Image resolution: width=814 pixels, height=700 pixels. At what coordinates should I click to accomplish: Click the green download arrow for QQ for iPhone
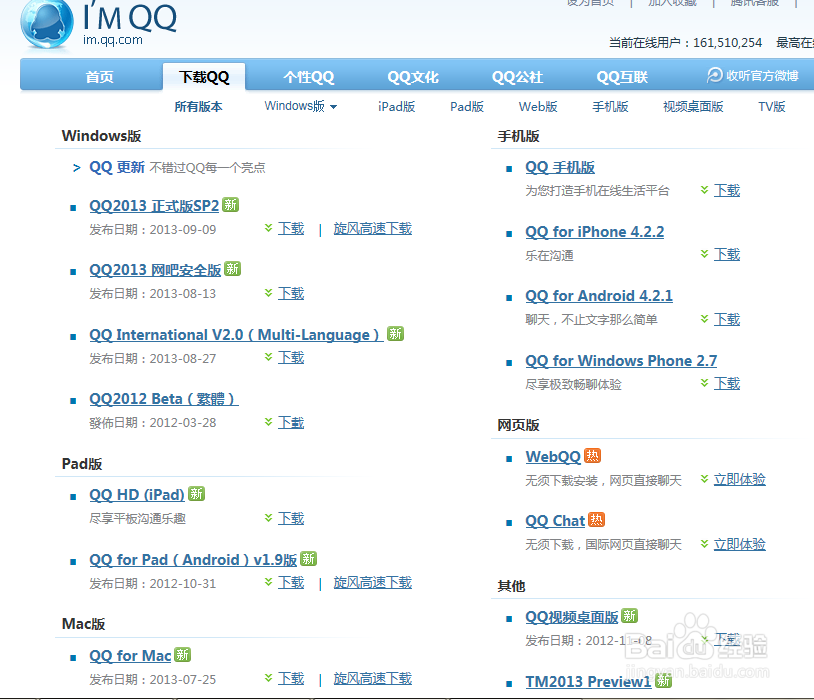coord(704,254)
